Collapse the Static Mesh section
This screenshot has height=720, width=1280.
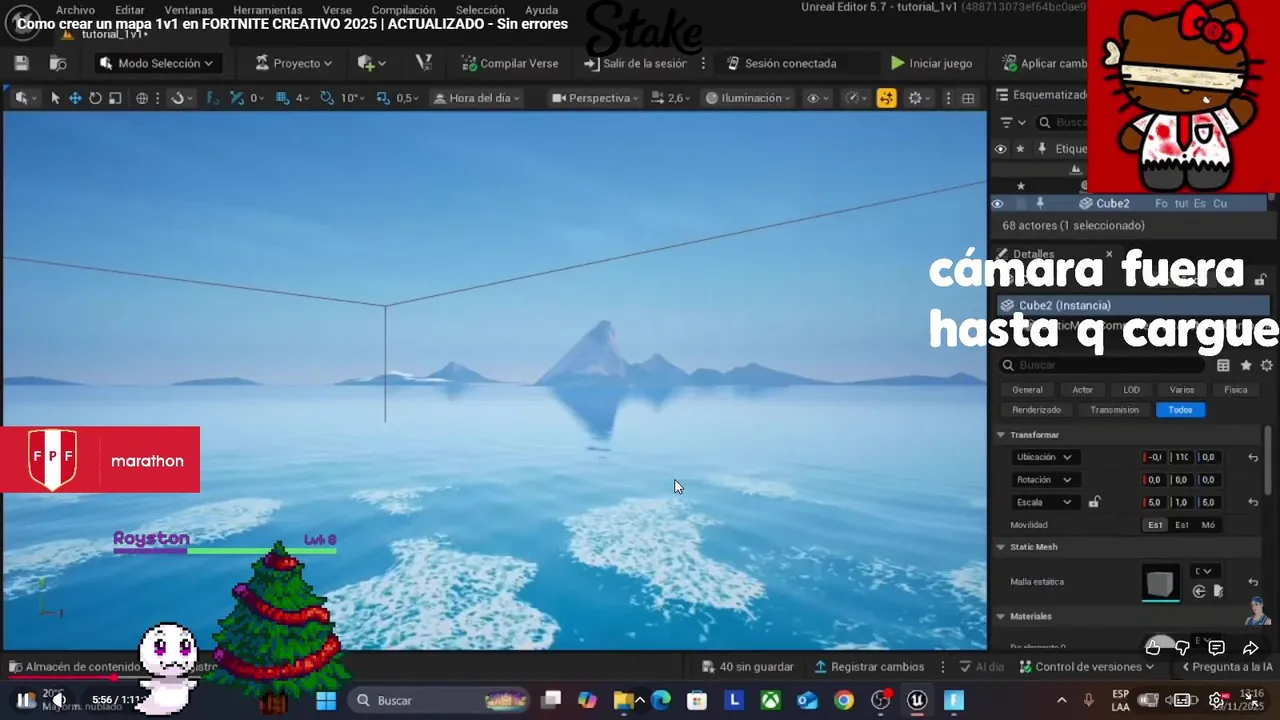(x=1000, y=547)
